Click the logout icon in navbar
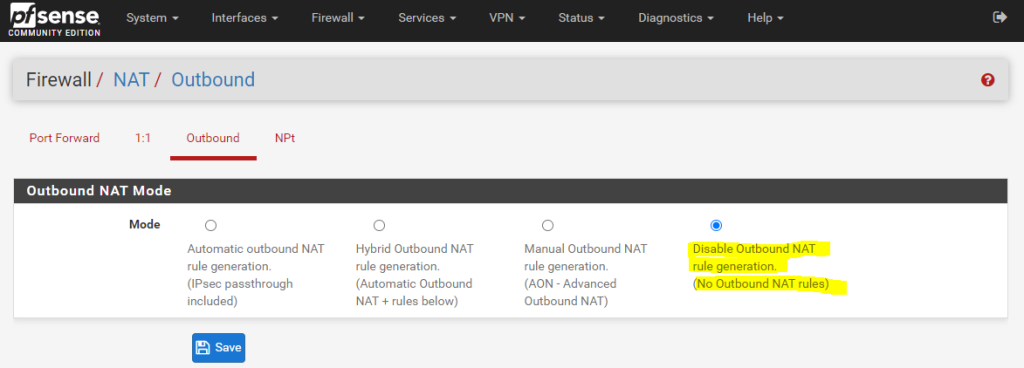 click(999, 18)
